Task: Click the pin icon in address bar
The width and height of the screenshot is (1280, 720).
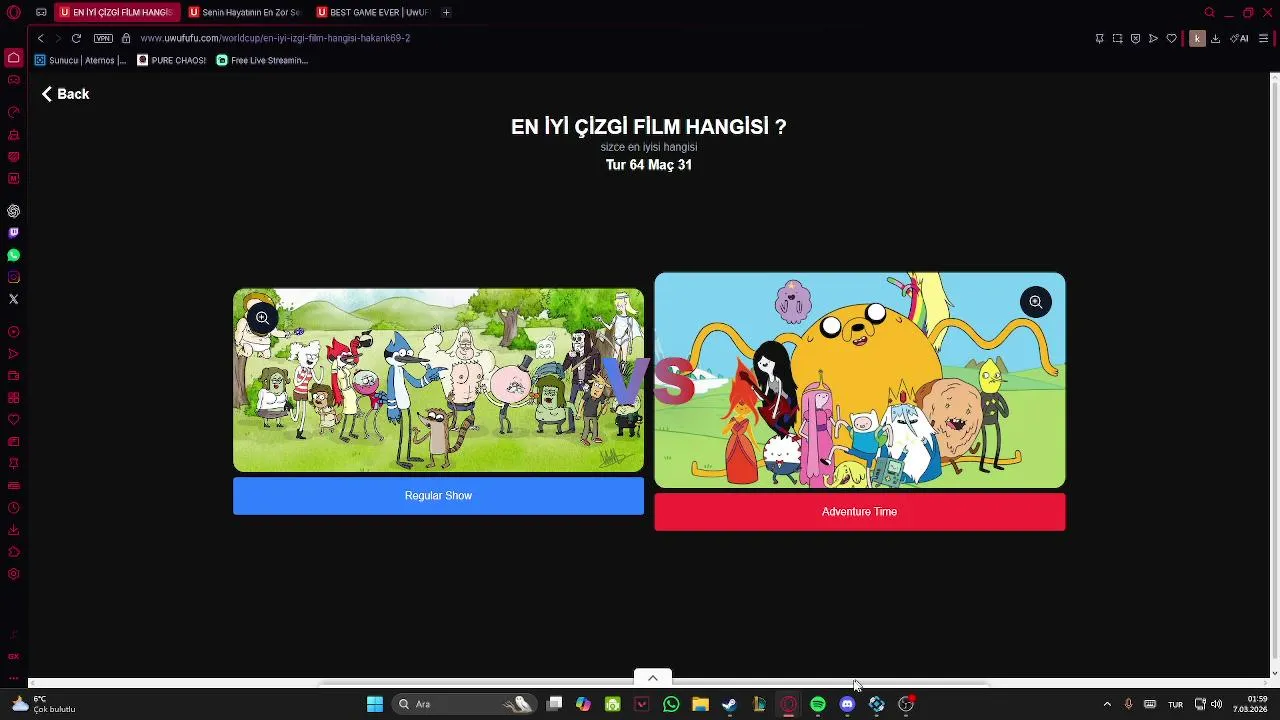Action: (x=1099, y=38)
